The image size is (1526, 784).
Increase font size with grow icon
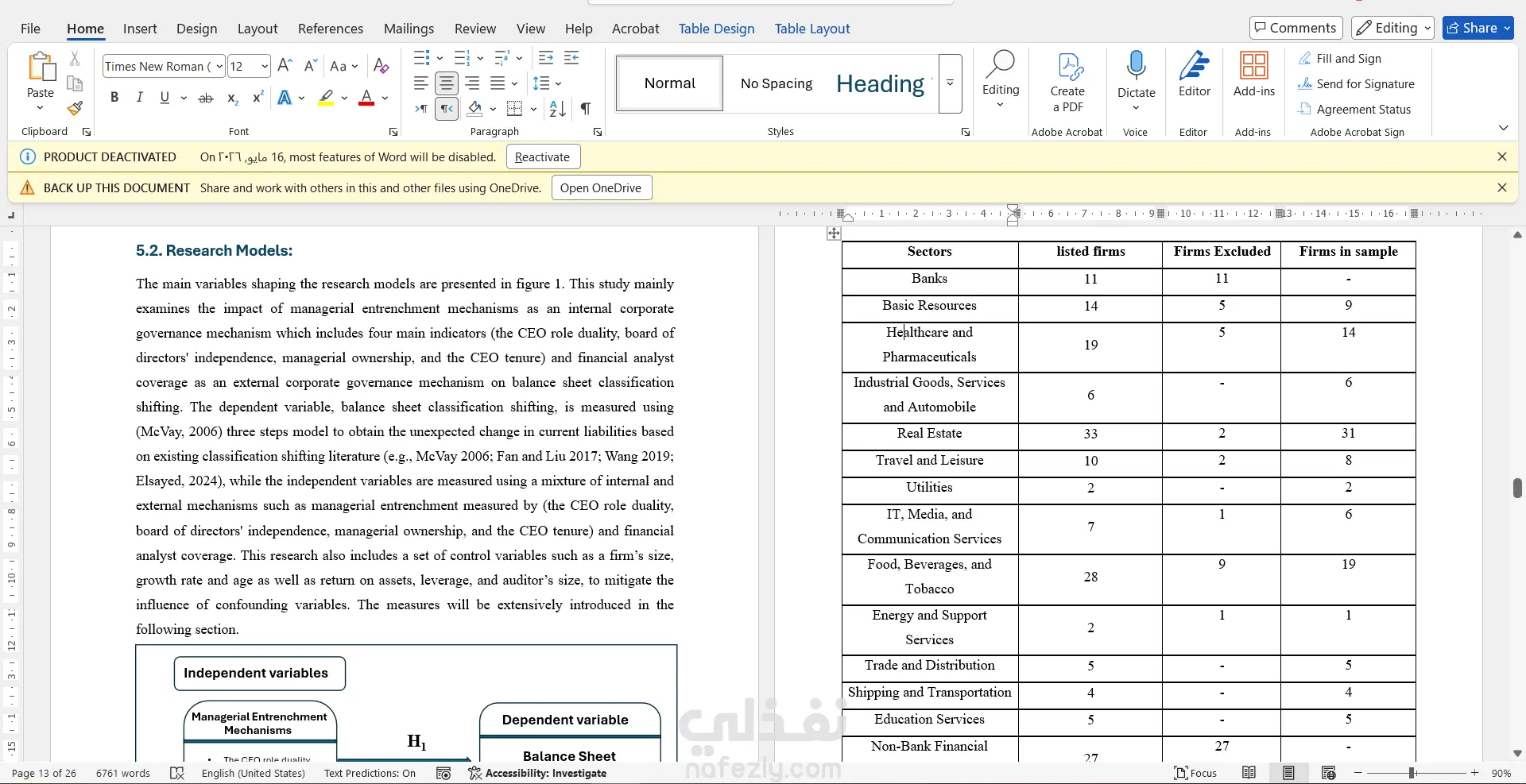(x=285, y=66)
